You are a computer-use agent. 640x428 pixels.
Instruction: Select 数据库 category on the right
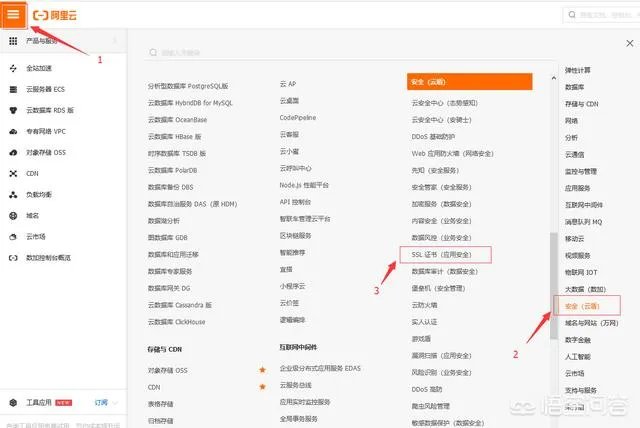tap(574, 87)
